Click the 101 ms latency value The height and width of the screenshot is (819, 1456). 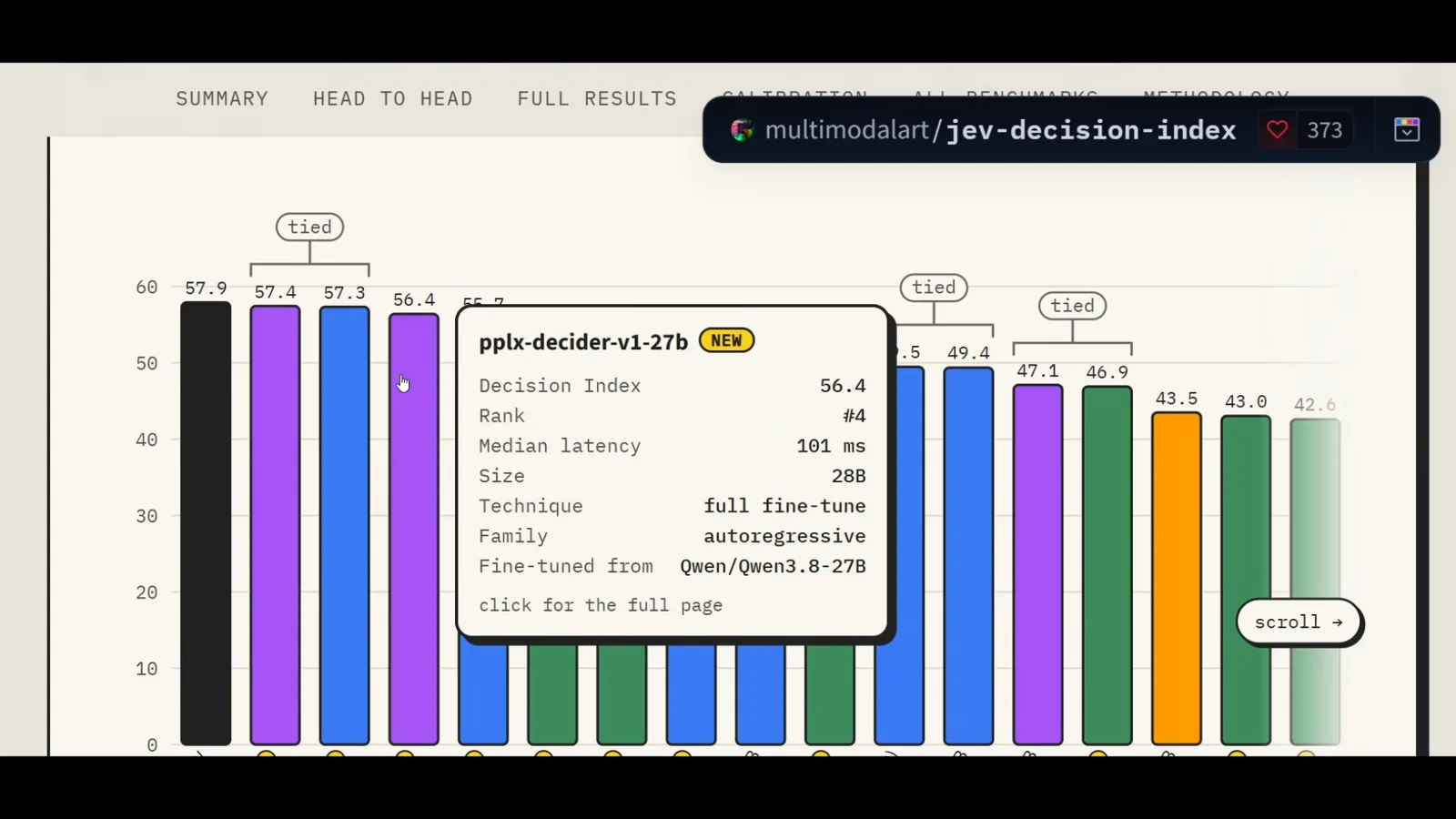[x=831, y=446]
